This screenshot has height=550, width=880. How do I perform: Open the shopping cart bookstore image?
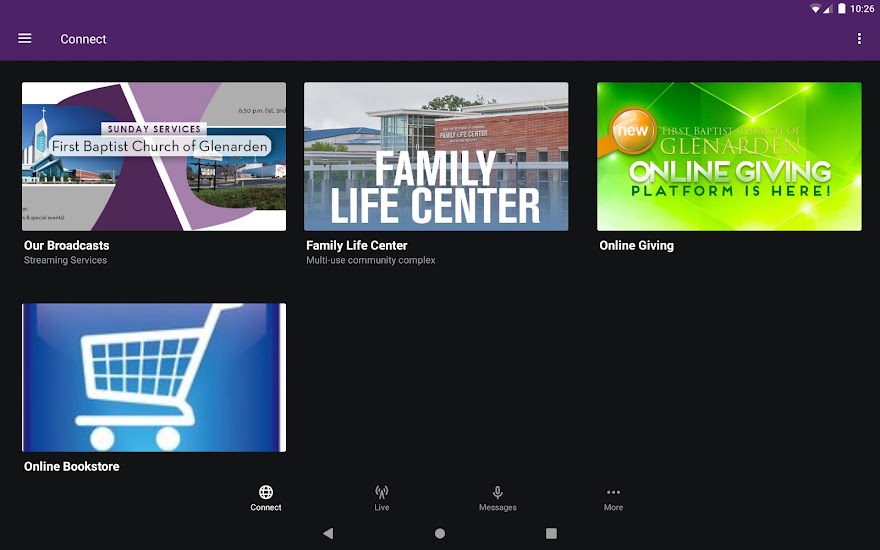click(154, 377)
